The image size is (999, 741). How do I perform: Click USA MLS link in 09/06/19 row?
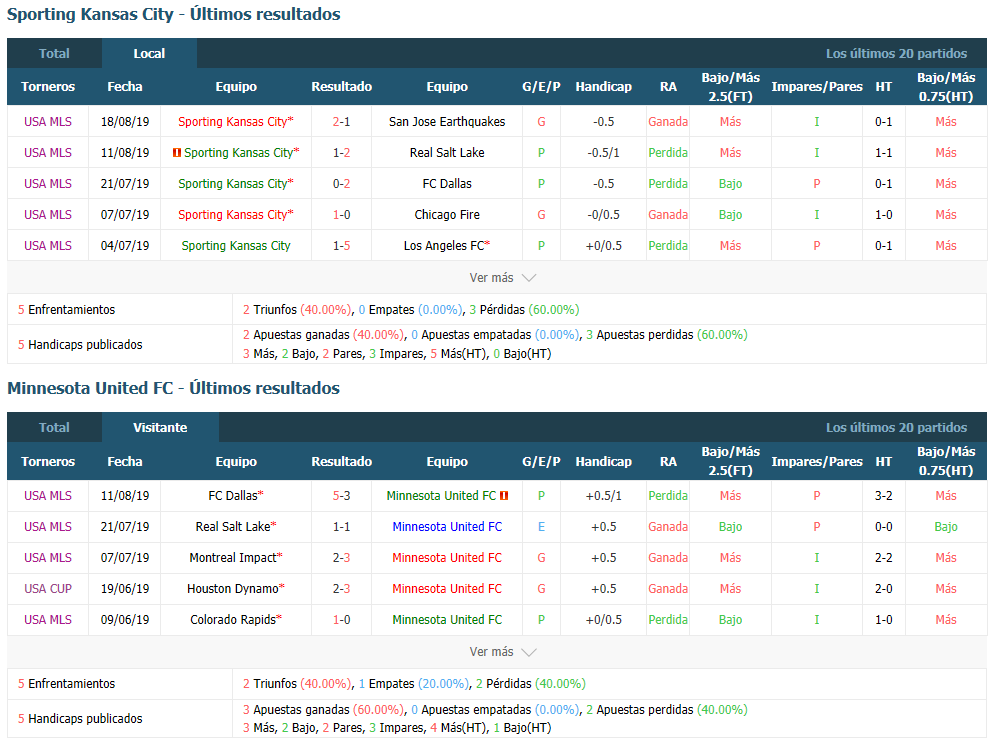[x=48, y=620]
